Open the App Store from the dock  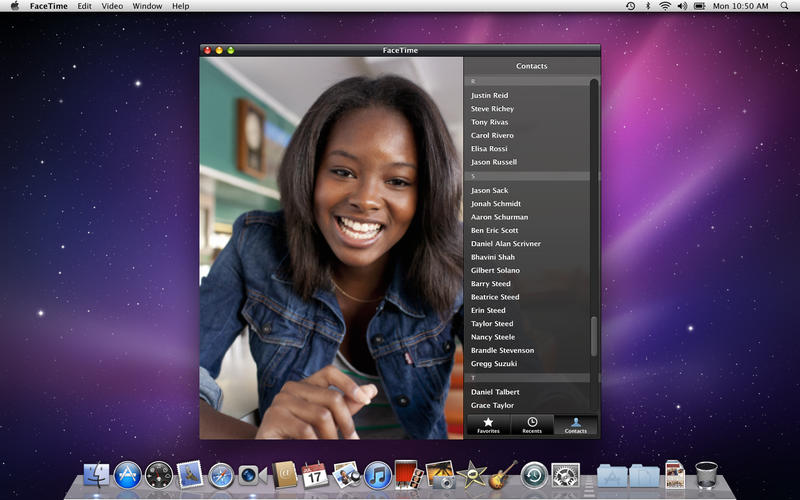point(128,474)
